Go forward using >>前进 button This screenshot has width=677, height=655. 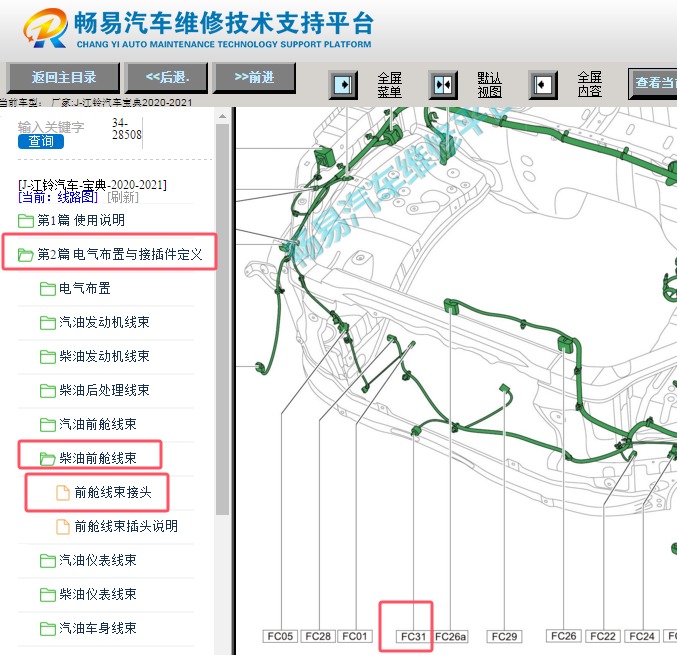pos(255,78)
